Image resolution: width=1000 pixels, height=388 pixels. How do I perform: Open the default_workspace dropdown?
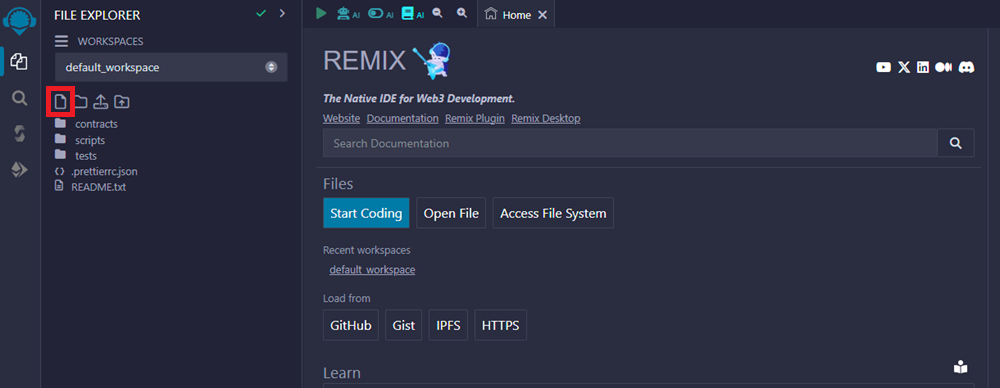[x=171, y=67]
